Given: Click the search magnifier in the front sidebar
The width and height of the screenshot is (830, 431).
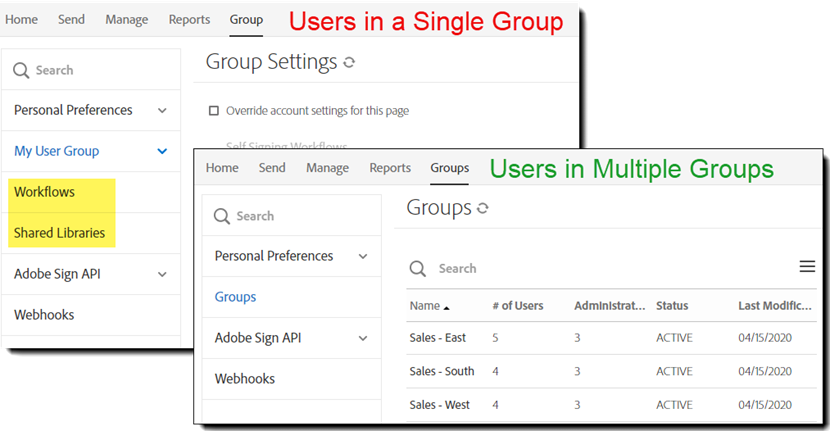Looking at the screenshot, I should 221,216.
